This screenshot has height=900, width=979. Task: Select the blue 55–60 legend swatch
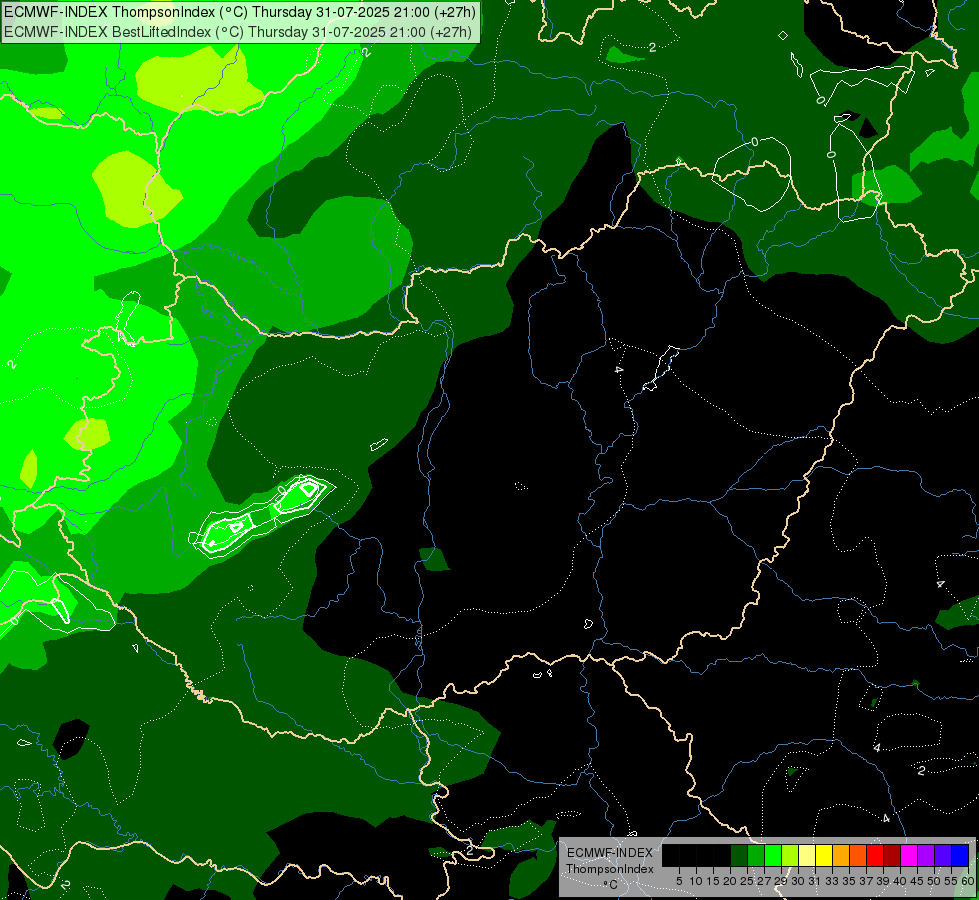pyautogui.click(x=960, y=855)
